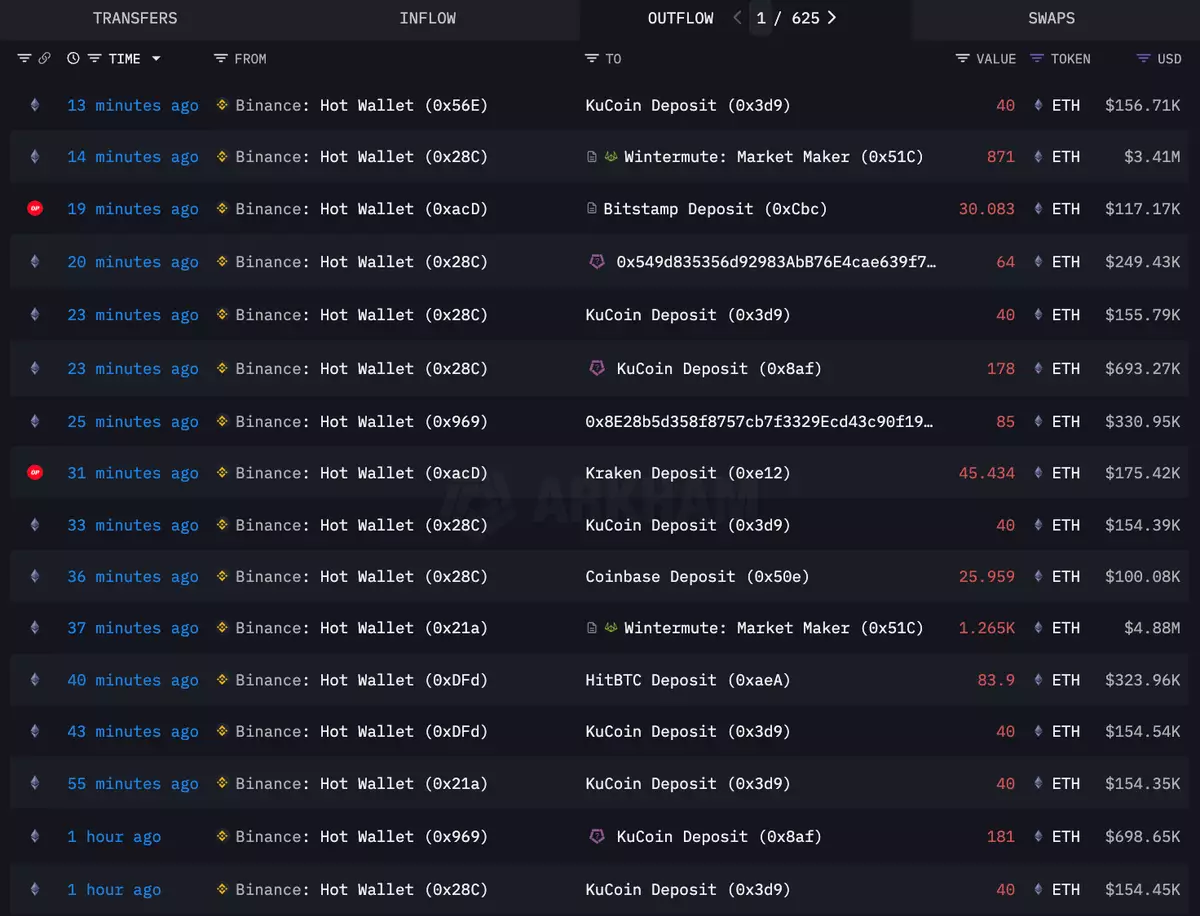1200x916 pixels.
Task: Open the "13 minutes ago" transaction link
Action: point(133,105)
